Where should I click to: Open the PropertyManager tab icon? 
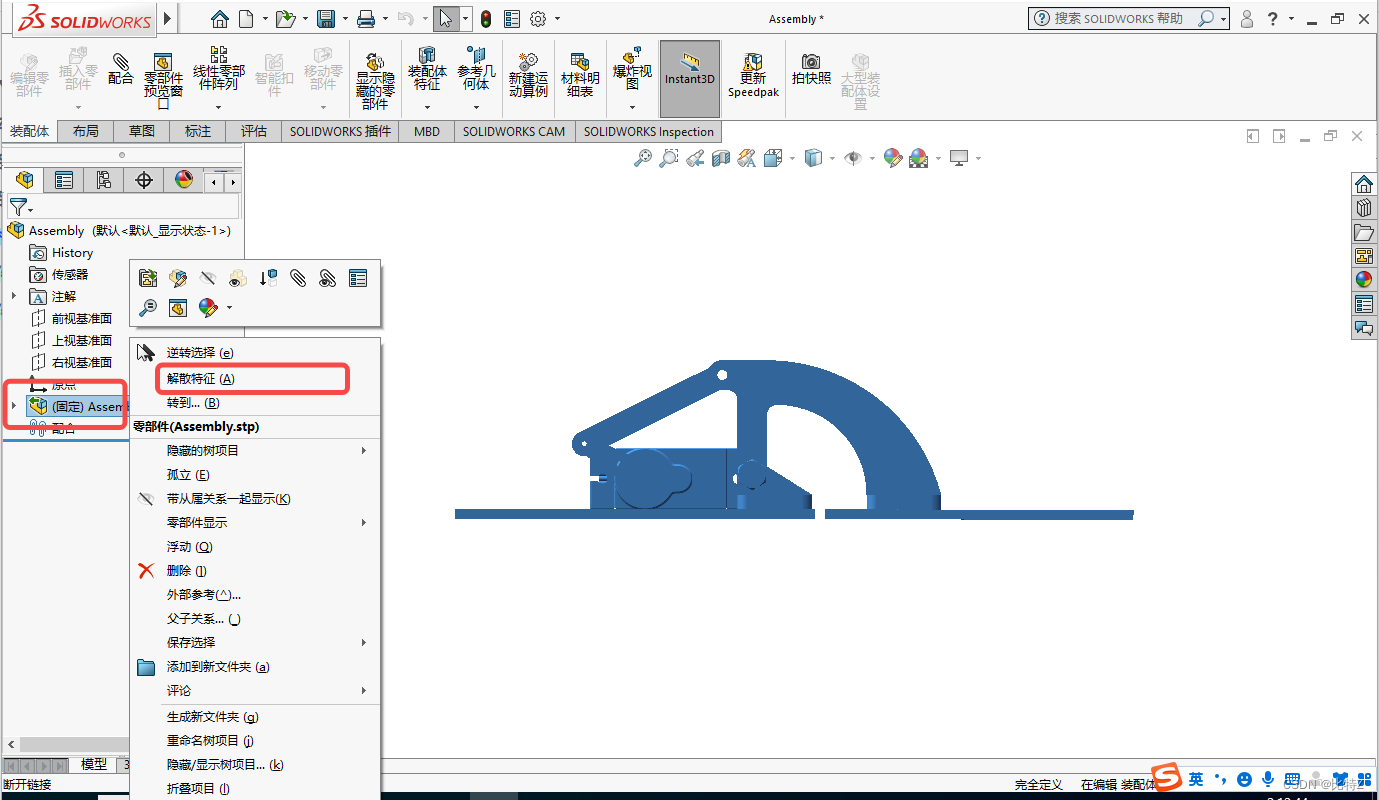coord(64,180)
